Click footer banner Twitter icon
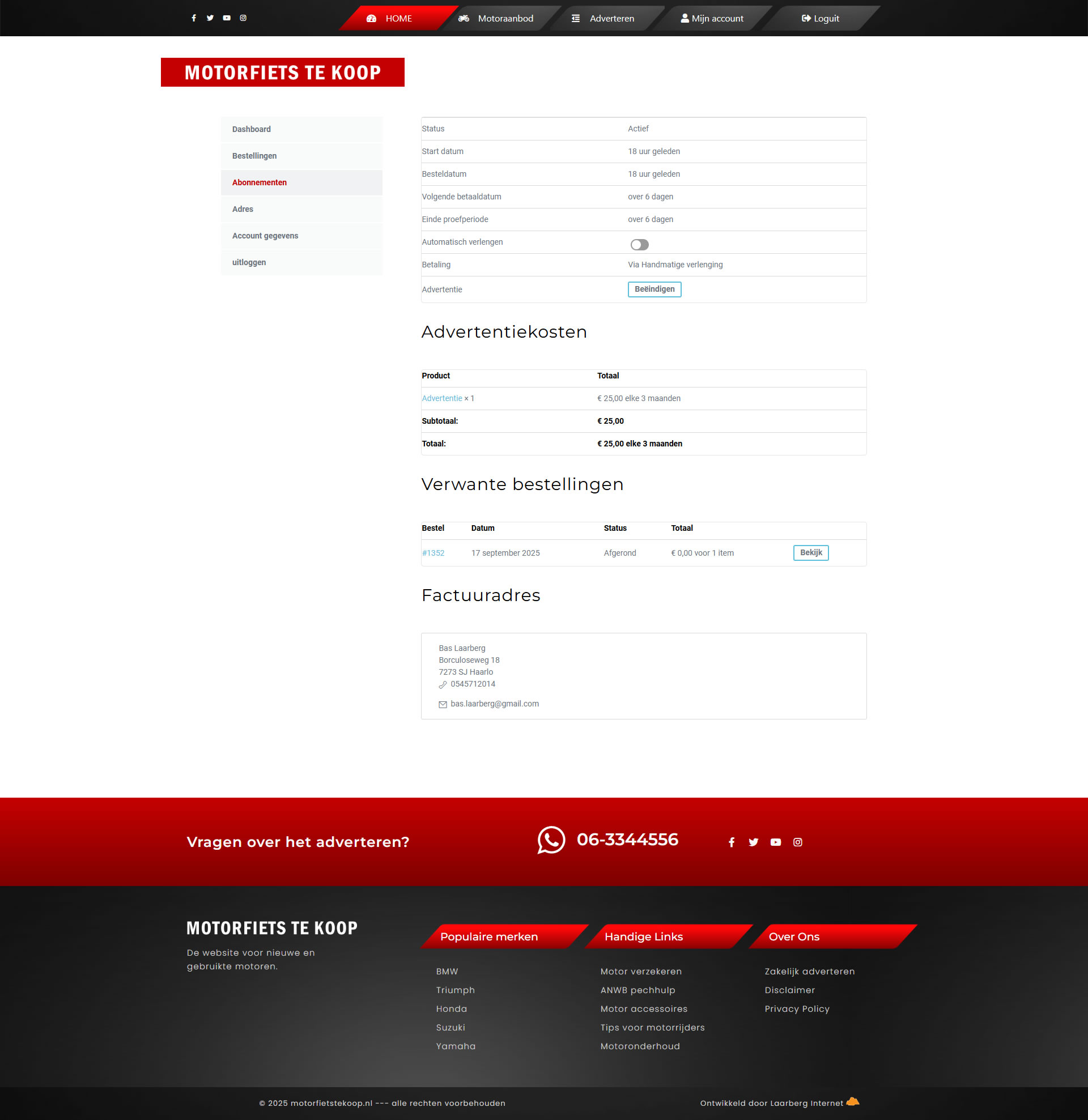This screenshot has height=1120, width=1088. coord(753,842)
